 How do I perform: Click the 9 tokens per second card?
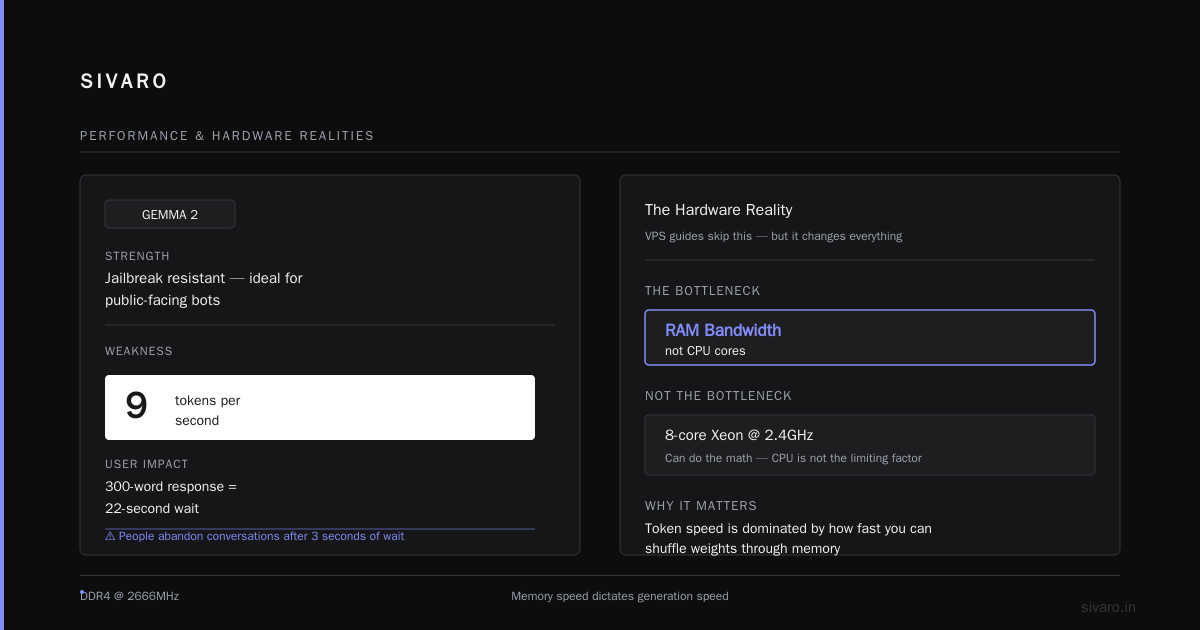[x=320, y=407]
